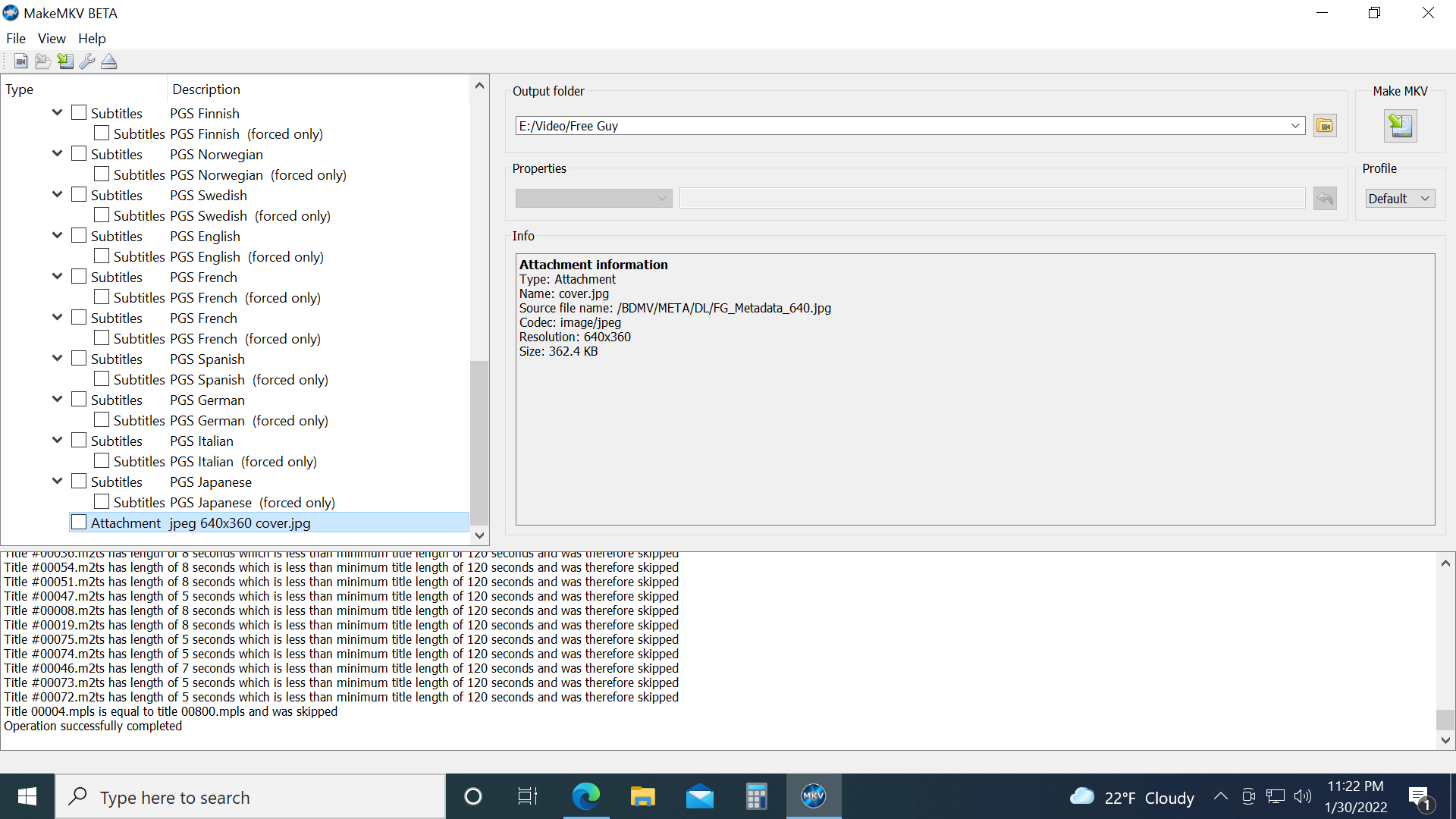This screenshot has width=1456, height=819.
Task: Select the Attachment jpeg cover.jpg row
Action: pyautogui.click(x=269, y=522)
